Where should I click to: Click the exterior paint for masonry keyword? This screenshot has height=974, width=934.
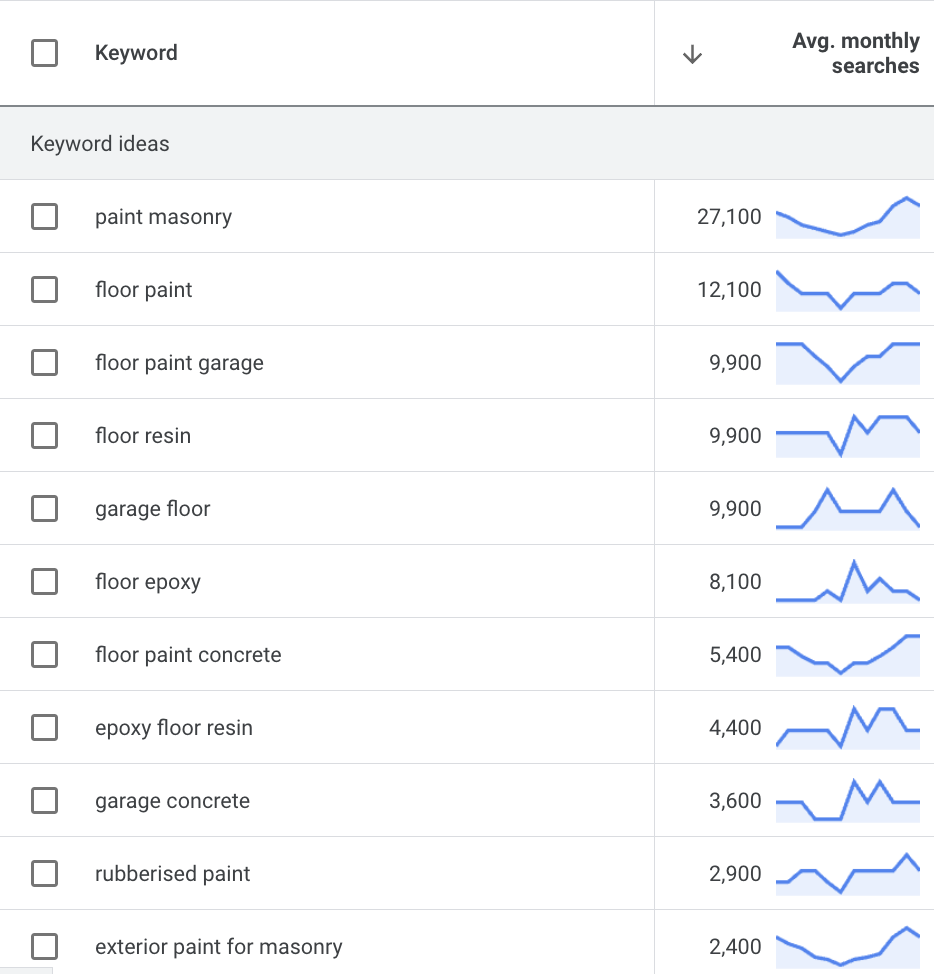click(218, 947)
